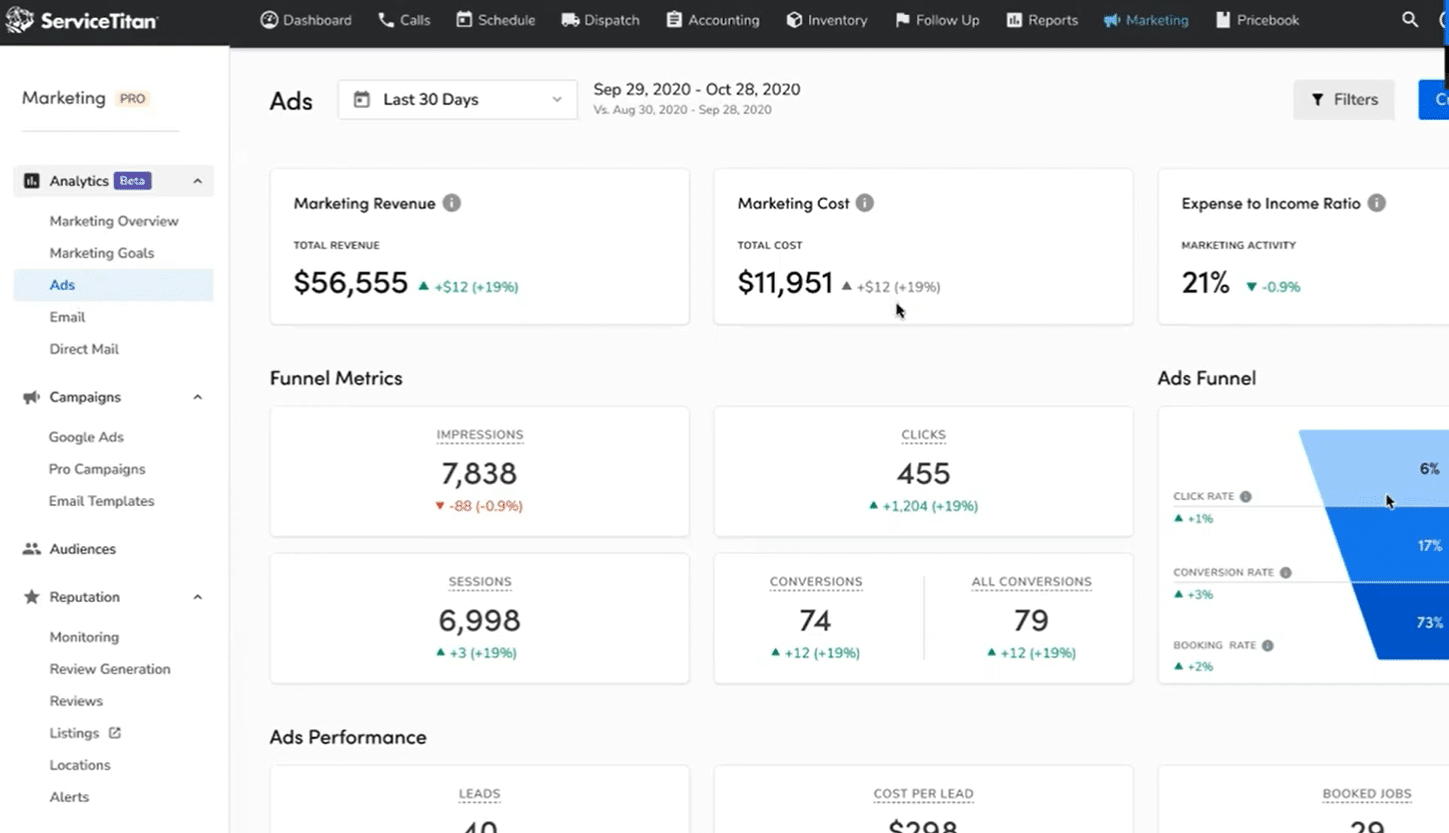Click the info icon beside Booking Rate
Screen dimensions: 1449x833
[1268, 646]
